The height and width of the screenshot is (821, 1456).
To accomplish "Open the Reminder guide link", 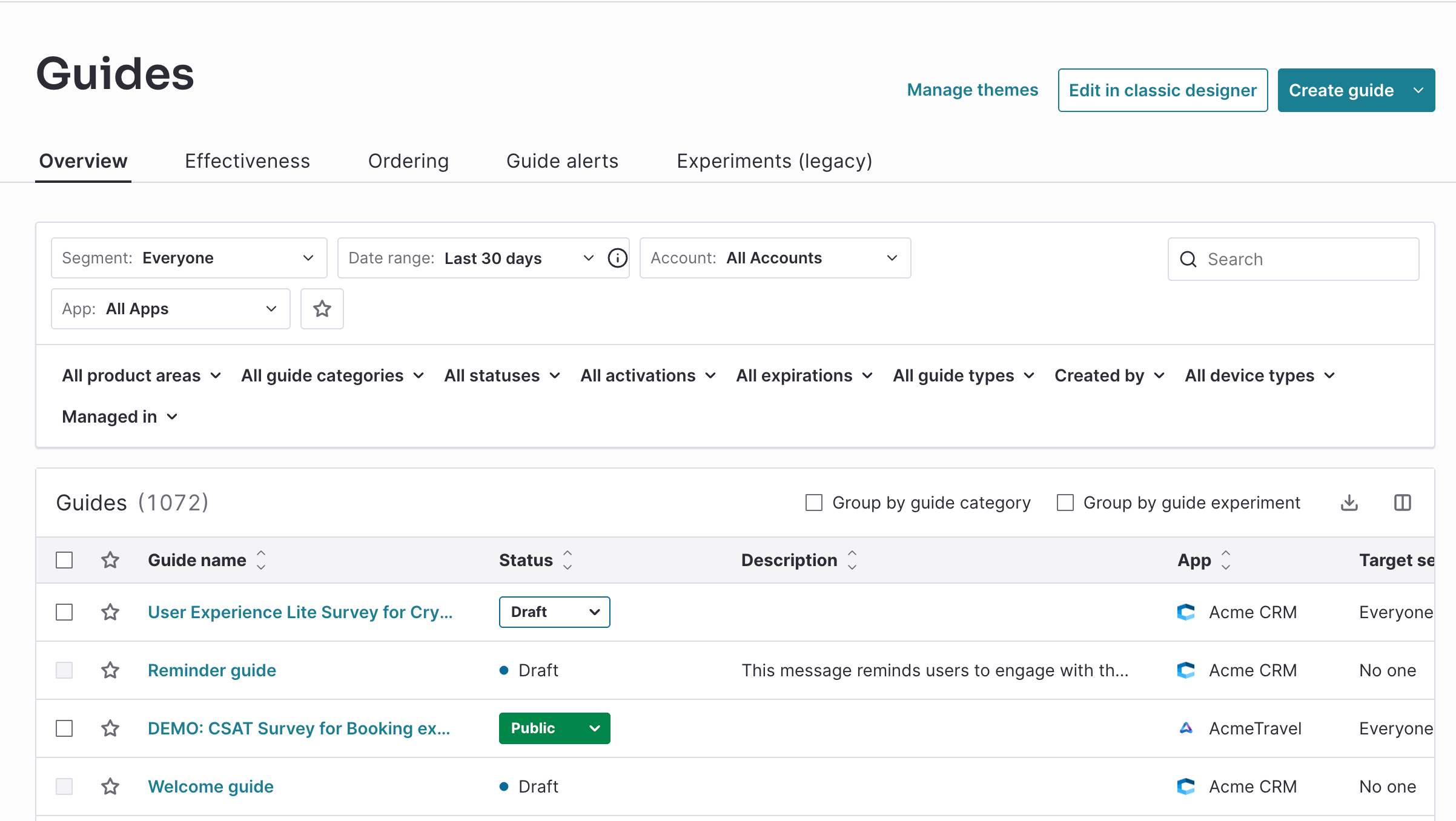I will tap(212, 670).
